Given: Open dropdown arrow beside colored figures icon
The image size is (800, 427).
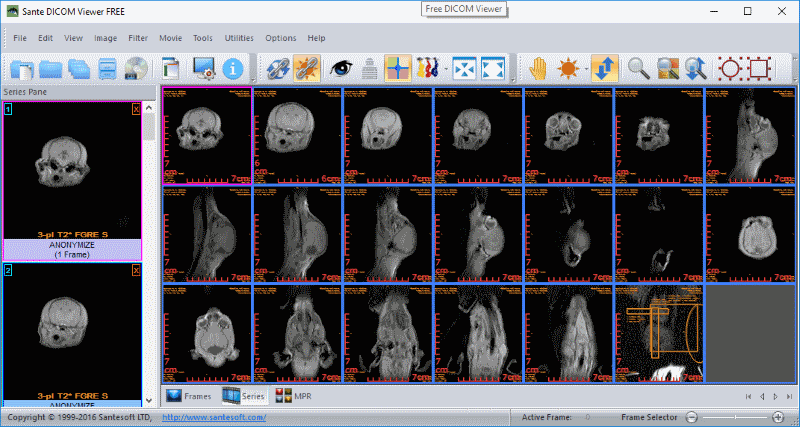Looking at the screenshot, I should pos(446,68).
